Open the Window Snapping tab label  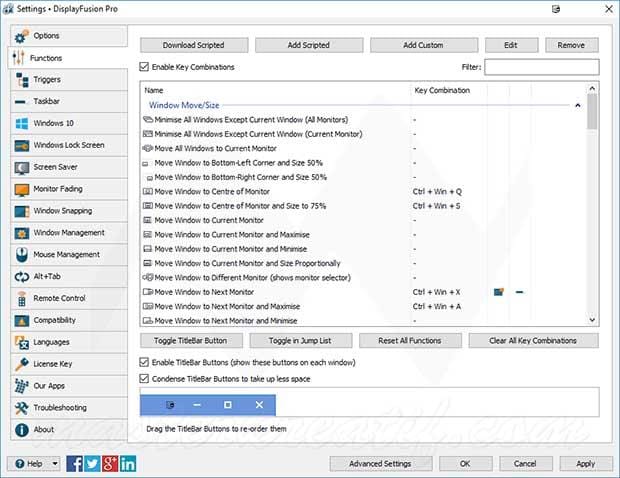tap(62, 211)
